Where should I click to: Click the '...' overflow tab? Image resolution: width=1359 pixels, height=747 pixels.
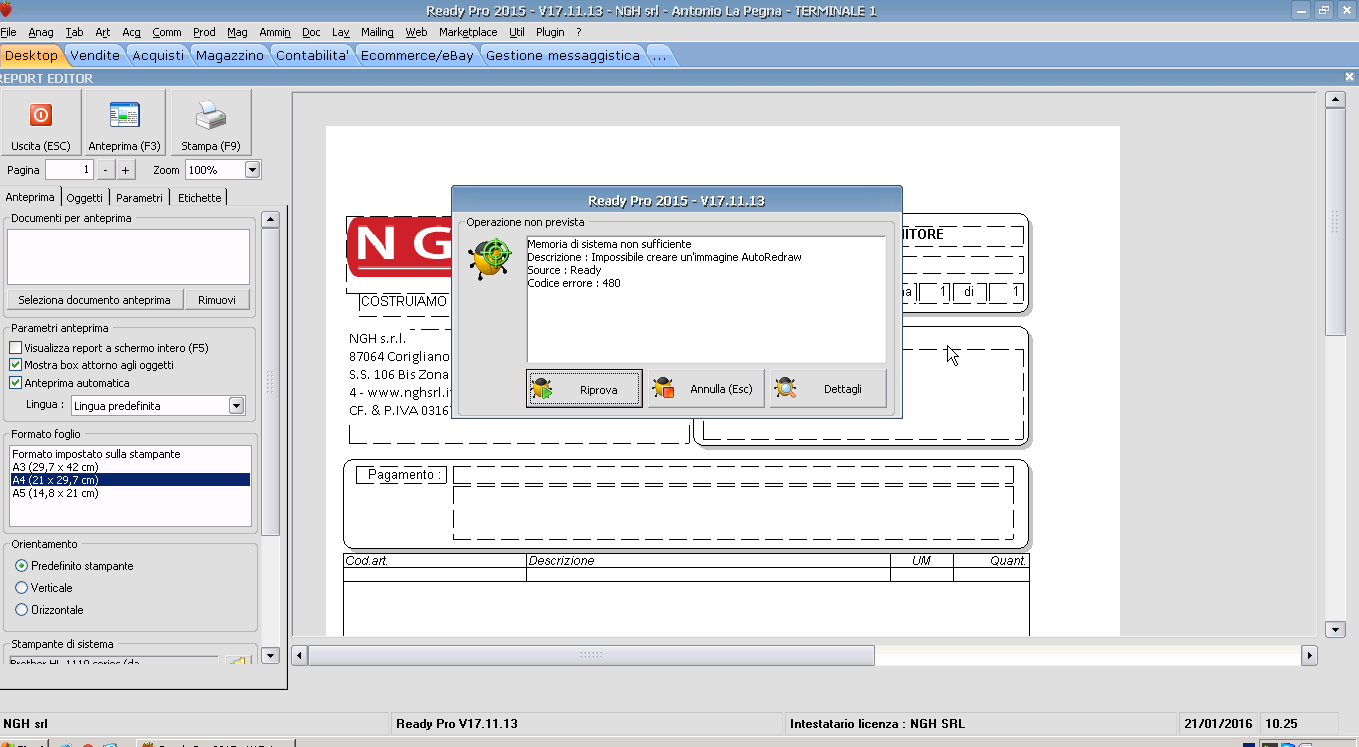coord(659,56)
